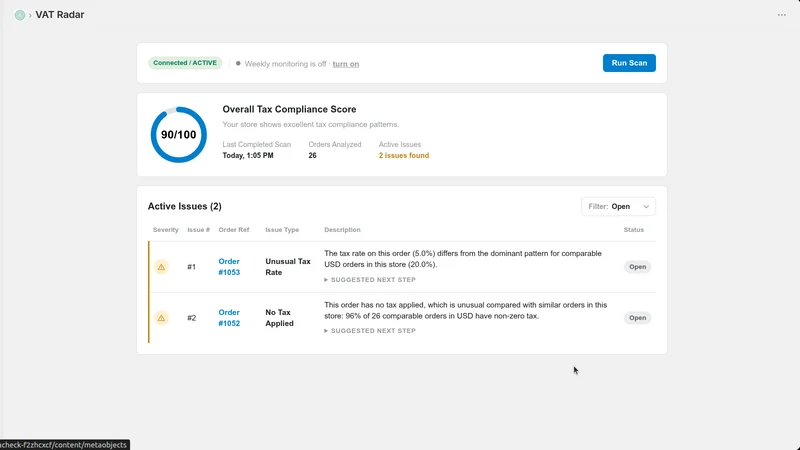Expand suggested next step for Order #1053

tap(370, 280)
